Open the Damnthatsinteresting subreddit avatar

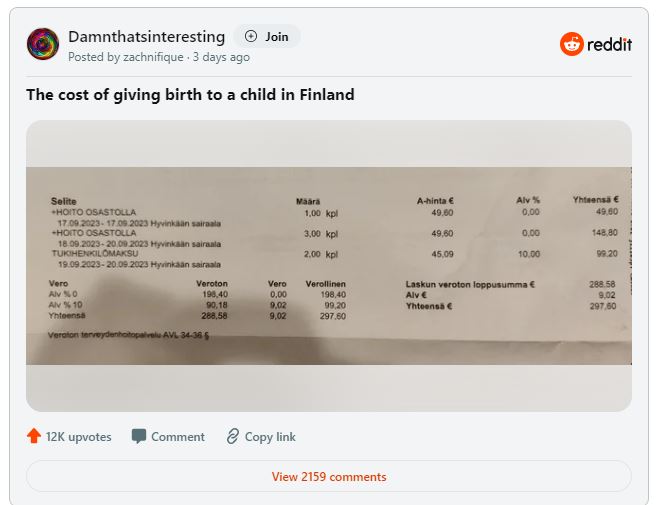point(43,44)
